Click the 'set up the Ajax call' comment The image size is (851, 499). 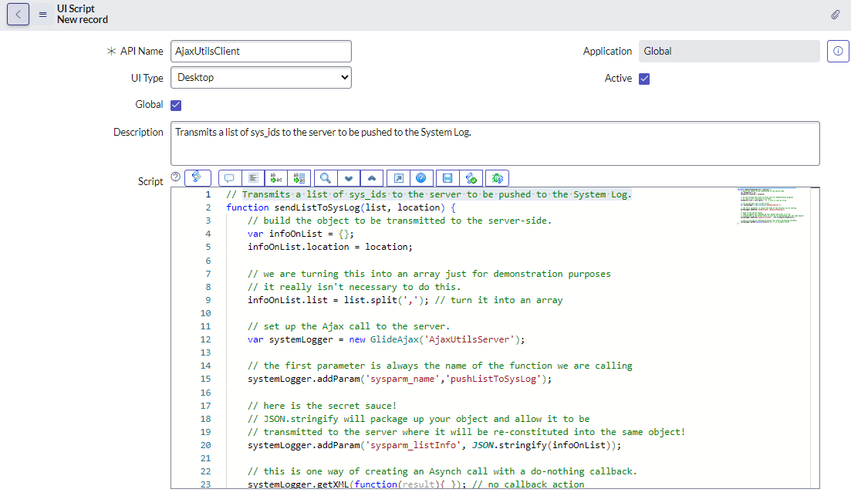pyautogui.click(x=349, y=326)
